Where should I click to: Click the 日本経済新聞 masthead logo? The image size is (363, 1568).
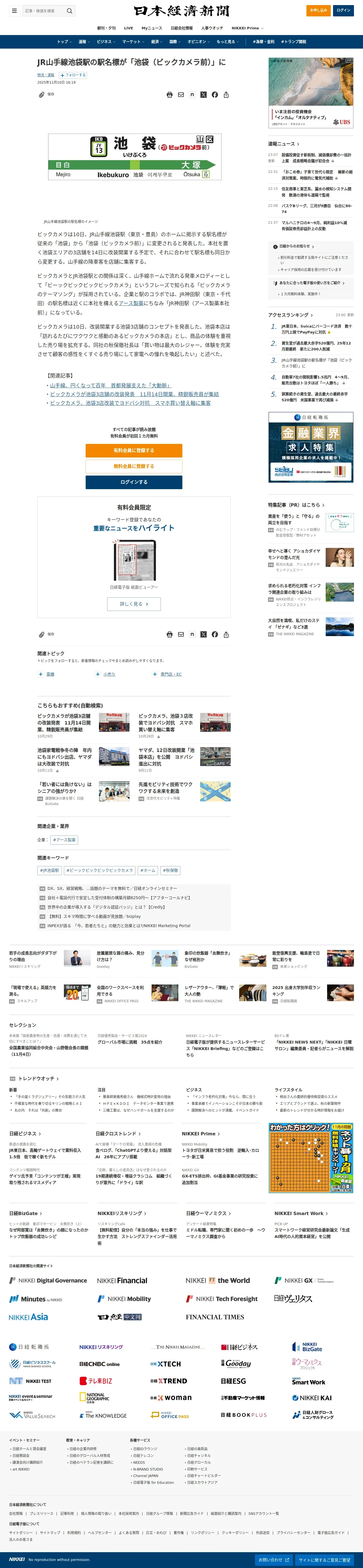pos(181,11)
